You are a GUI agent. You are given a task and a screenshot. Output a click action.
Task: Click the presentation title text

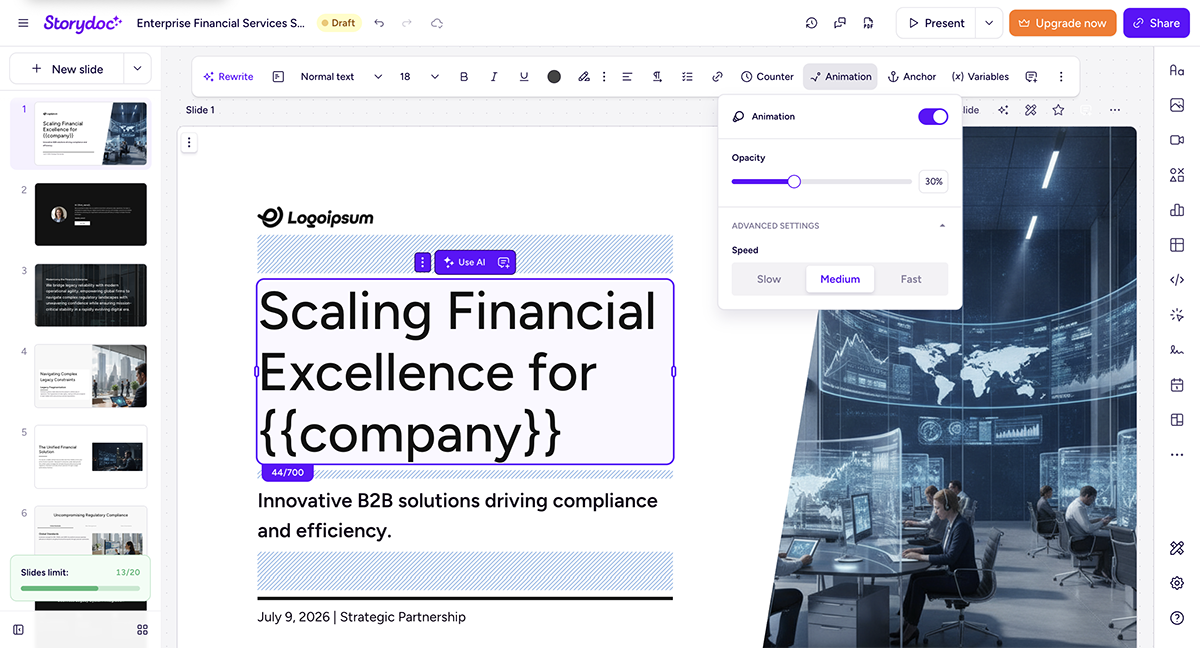point(221,23)
